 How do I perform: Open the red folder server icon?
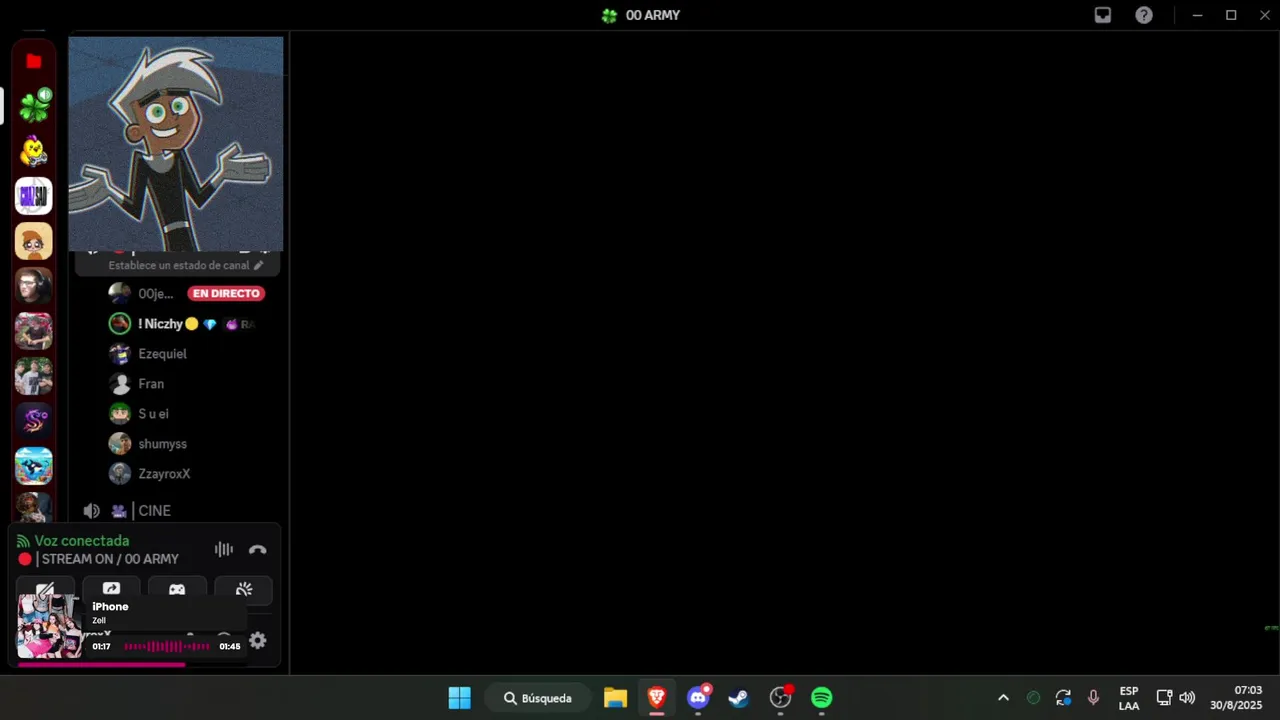(x=34, y=61)
